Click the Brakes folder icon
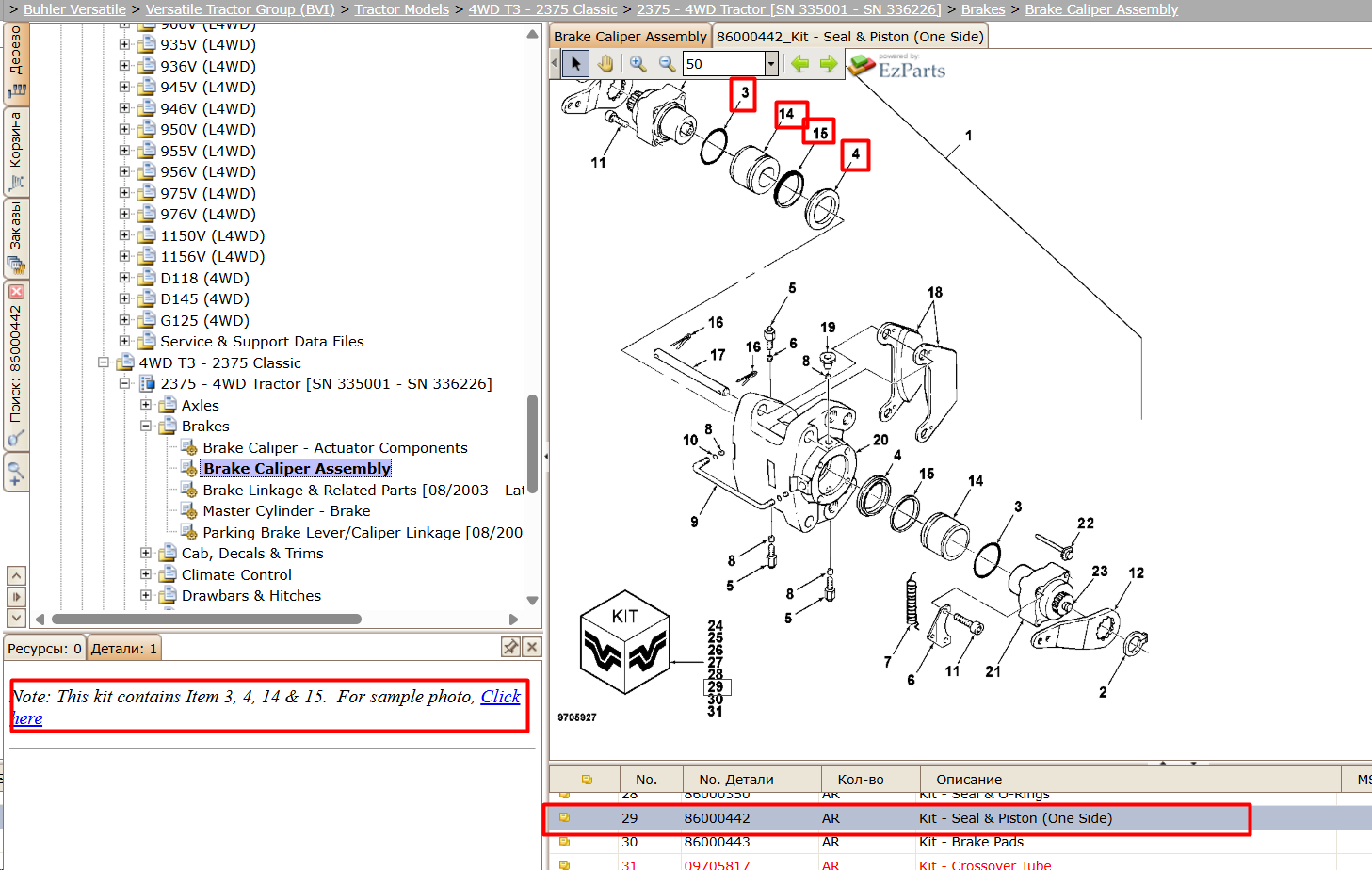 pyautogui.click(x=168, y=426)
